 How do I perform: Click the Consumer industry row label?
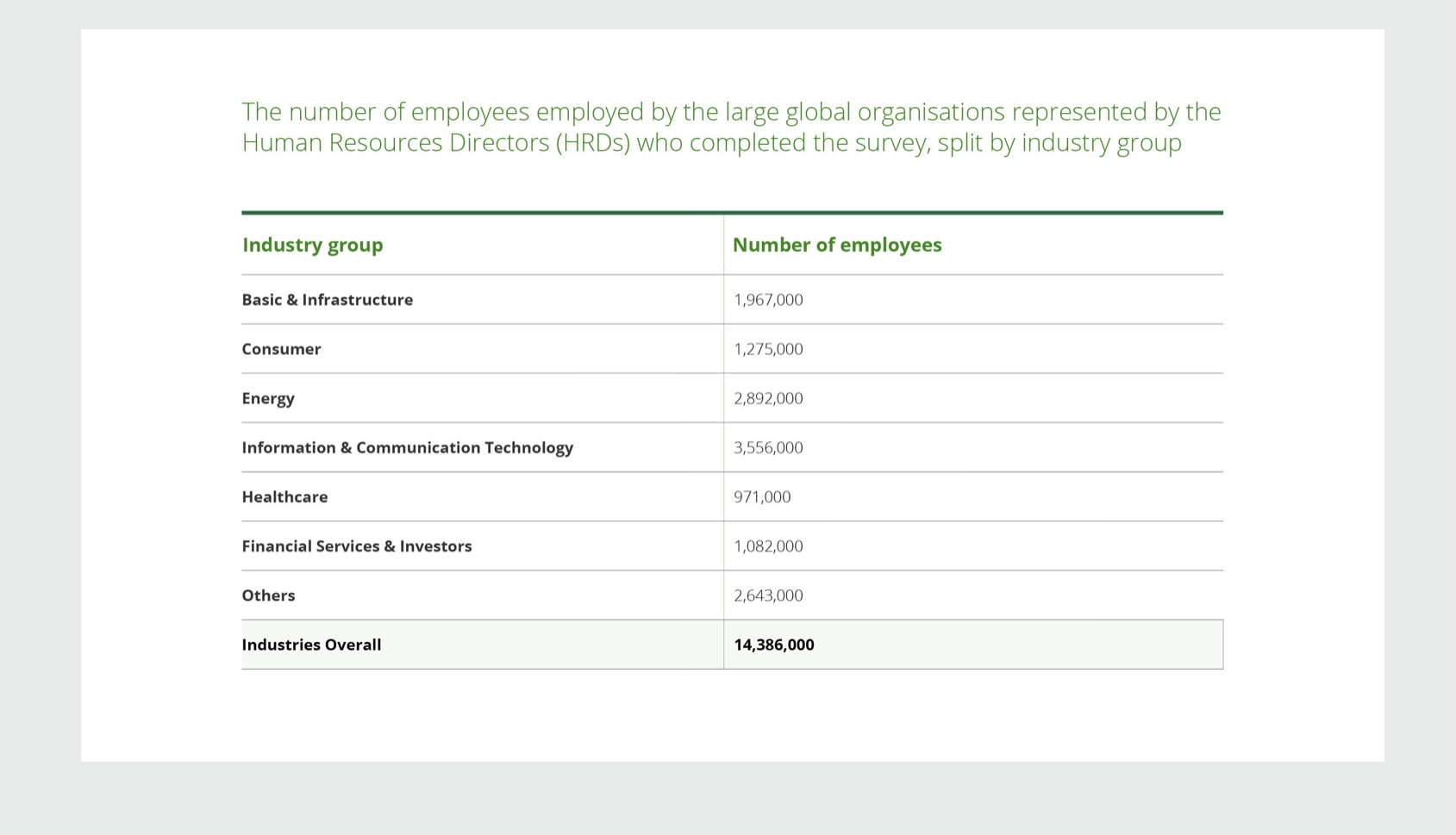pos(281,348)
